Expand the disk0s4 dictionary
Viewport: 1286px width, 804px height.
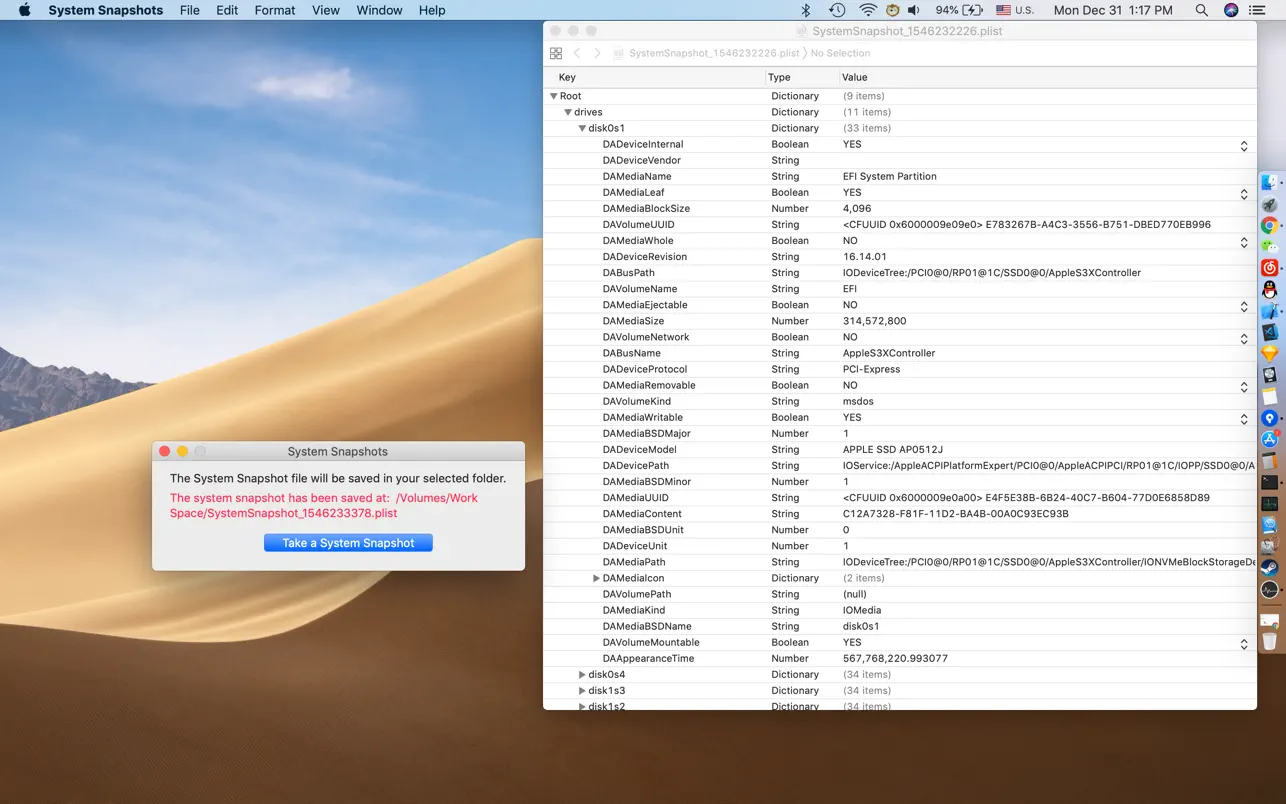(582, 674)
